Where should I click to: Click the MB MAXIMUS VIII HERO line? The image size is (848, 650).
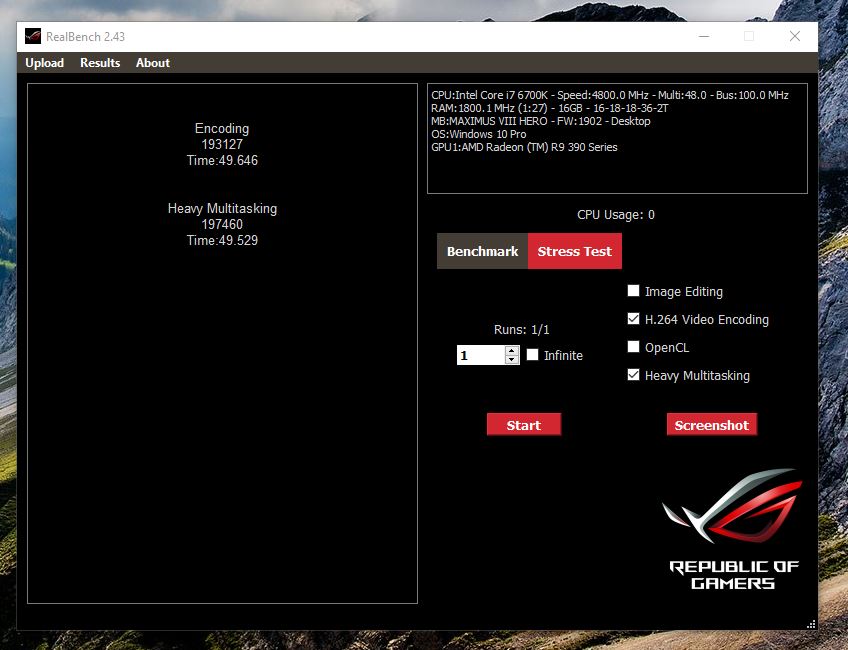(x=541, y=121)
